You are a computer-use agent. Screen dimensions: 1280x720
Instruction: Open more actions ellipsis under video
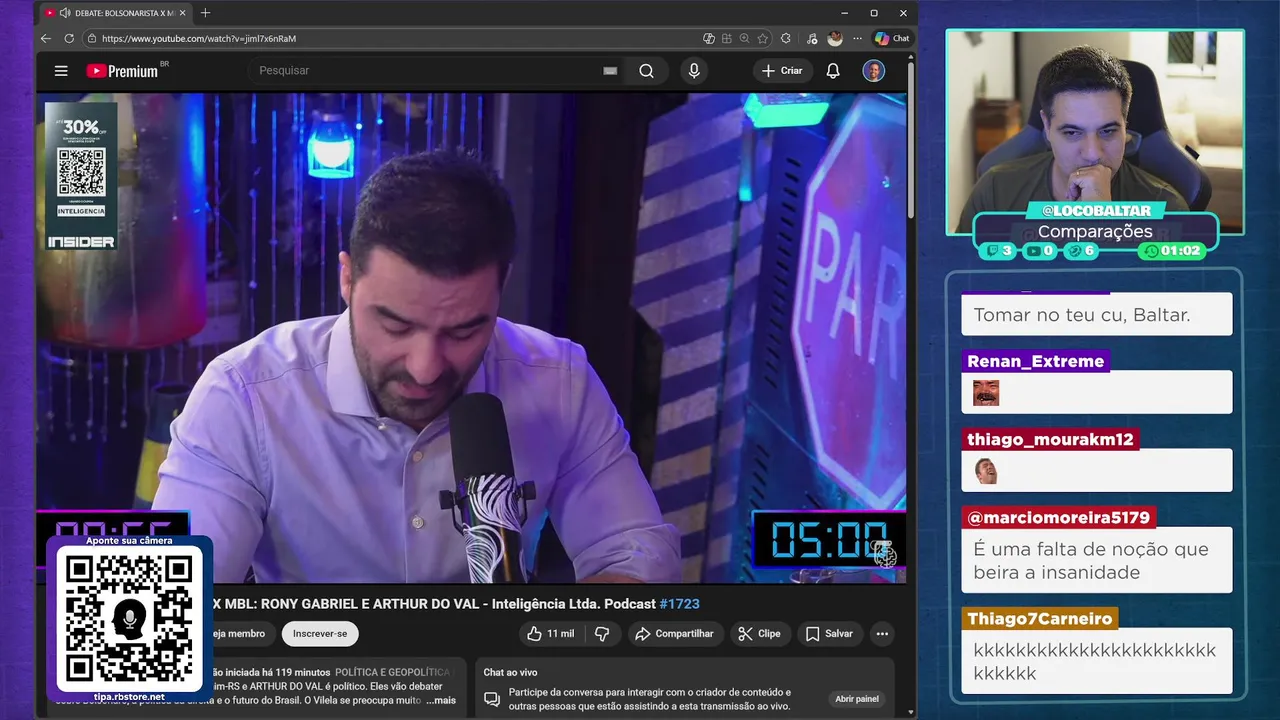click(x=882, y=634)
